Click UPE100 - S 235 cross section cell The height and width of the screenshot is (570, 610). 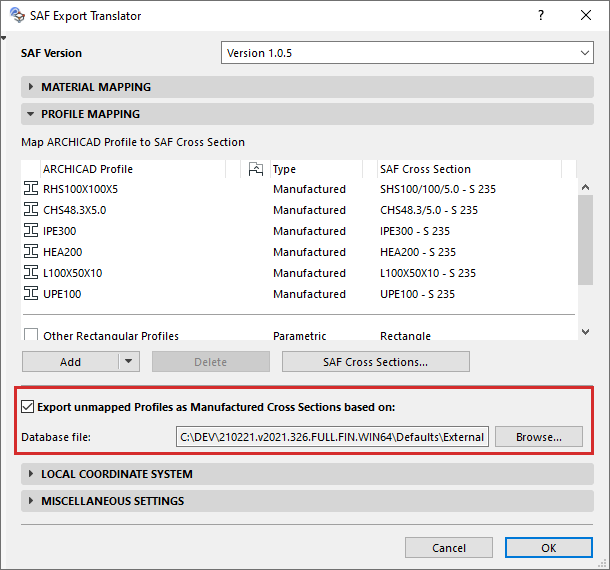pos(417,294)
